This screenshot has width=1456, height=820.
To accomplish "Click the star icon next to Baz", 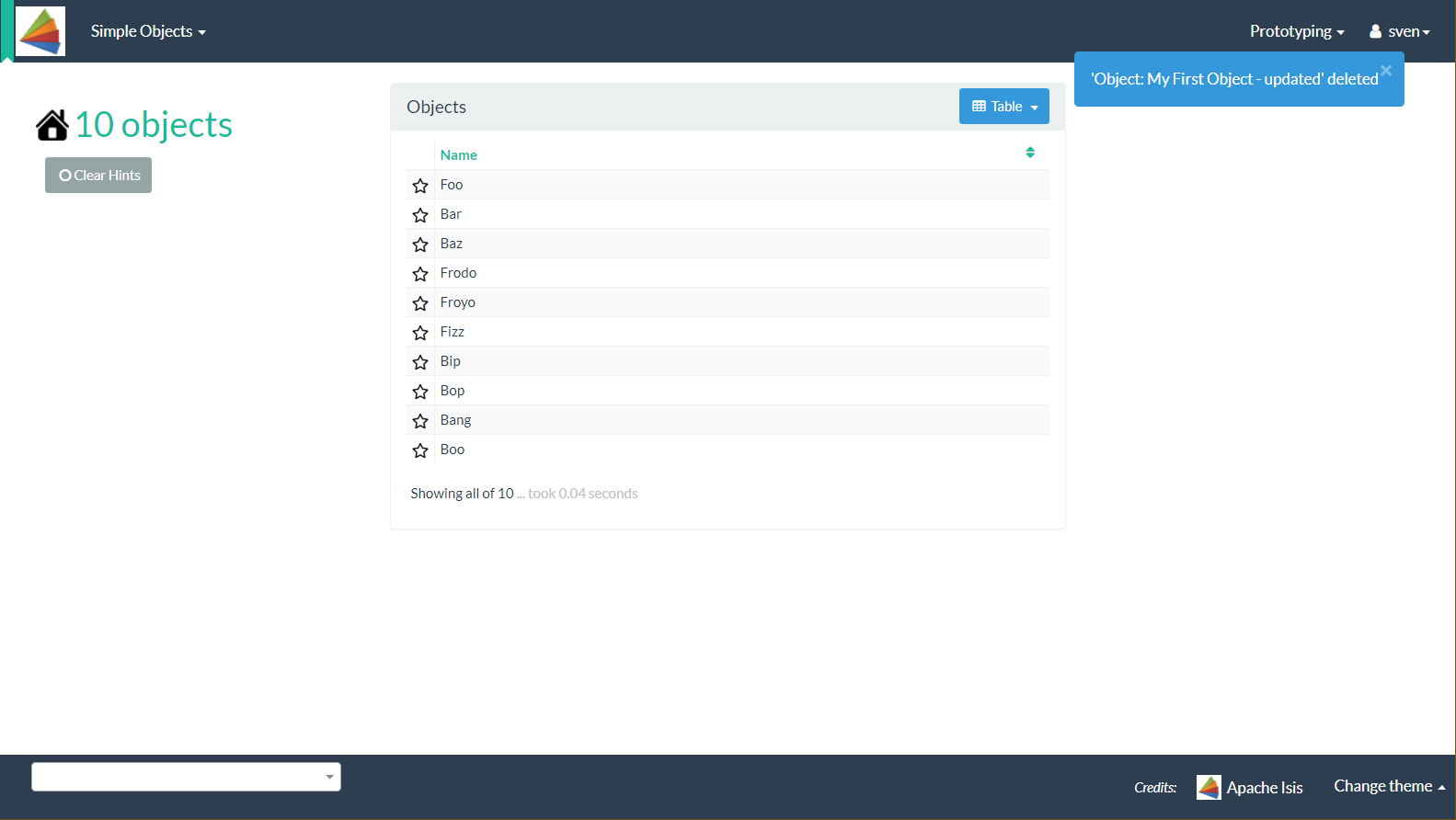I will click(x=420, y=245).
